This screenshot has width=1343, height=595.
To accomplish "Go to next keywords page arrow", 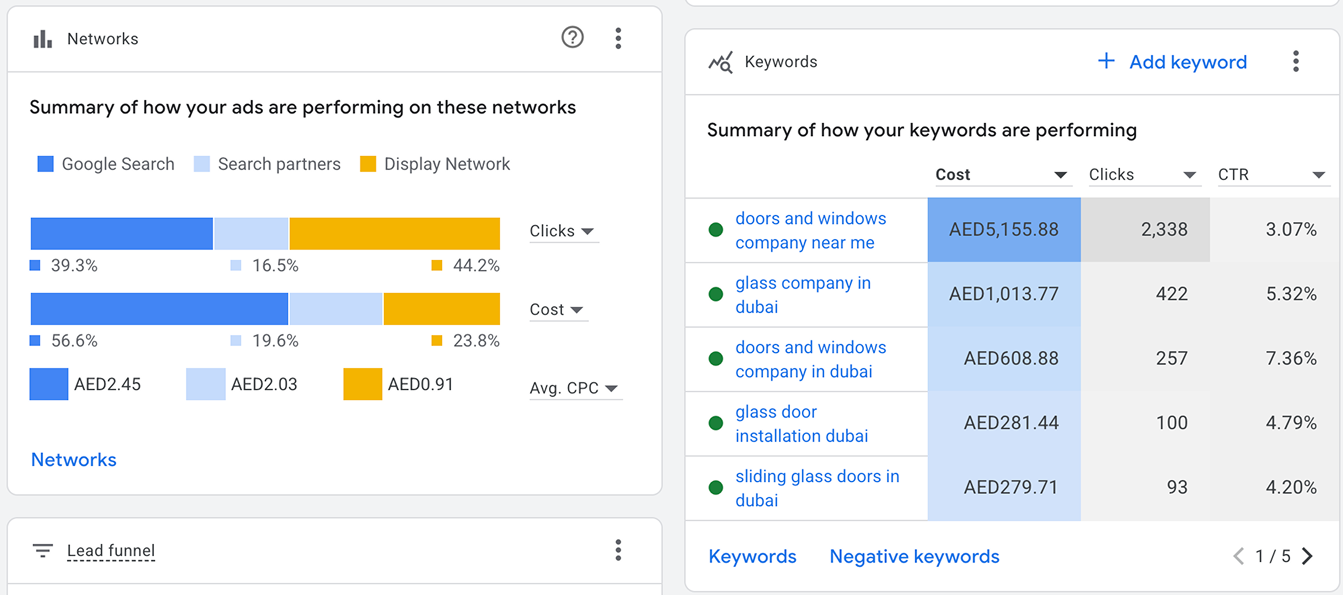I will pyautogui.click(x=1307, y=557).
